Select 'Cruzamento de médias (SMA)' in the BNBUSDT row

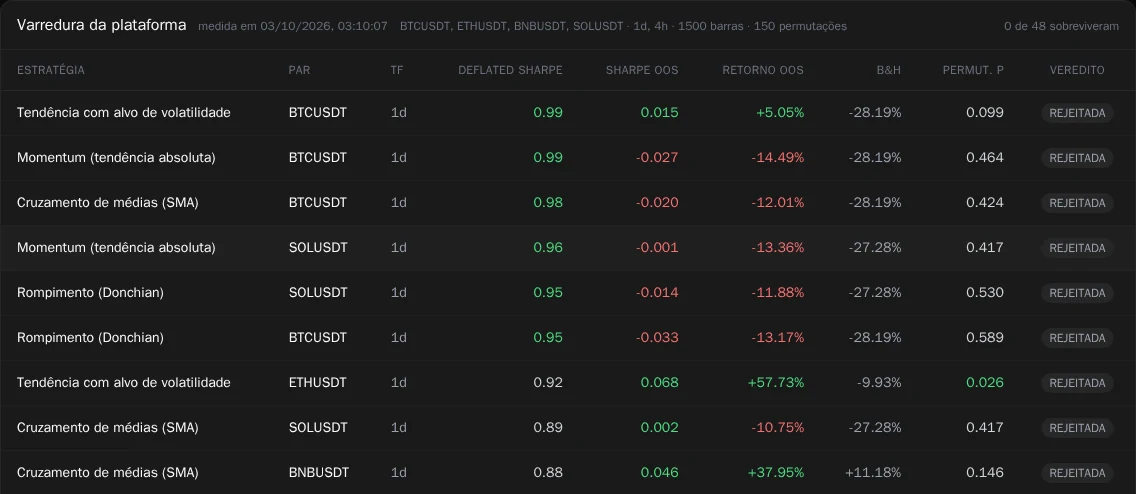[107, 472]
